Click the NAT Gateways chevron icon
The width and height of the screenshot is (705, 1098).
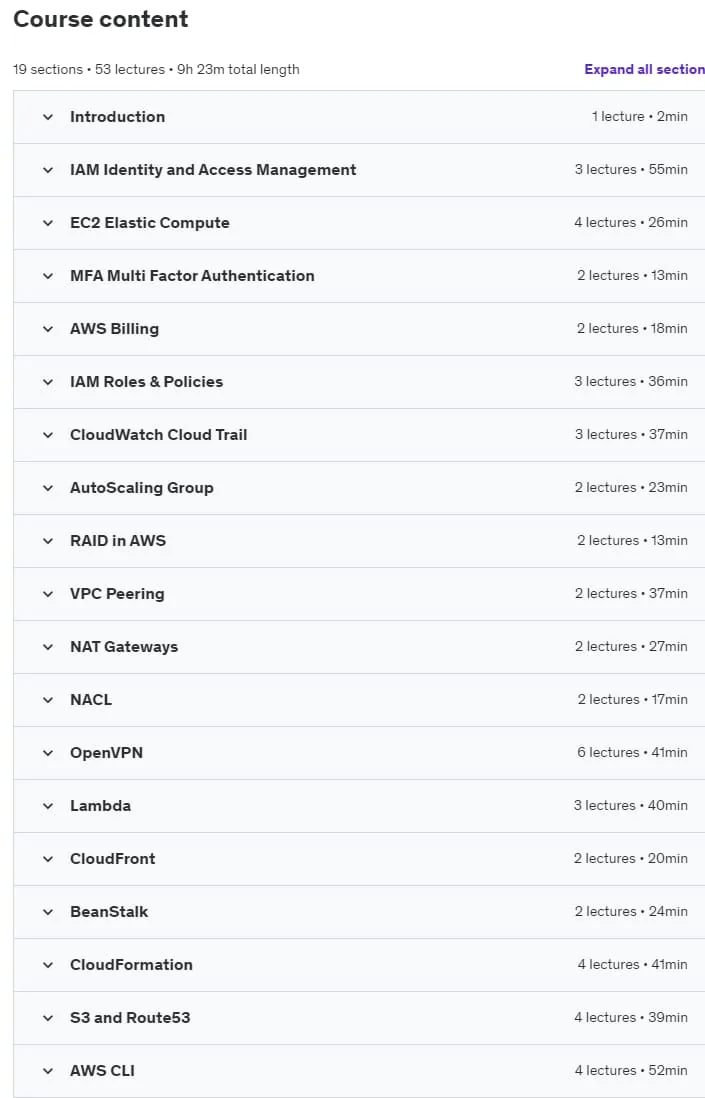click(48, 647)
